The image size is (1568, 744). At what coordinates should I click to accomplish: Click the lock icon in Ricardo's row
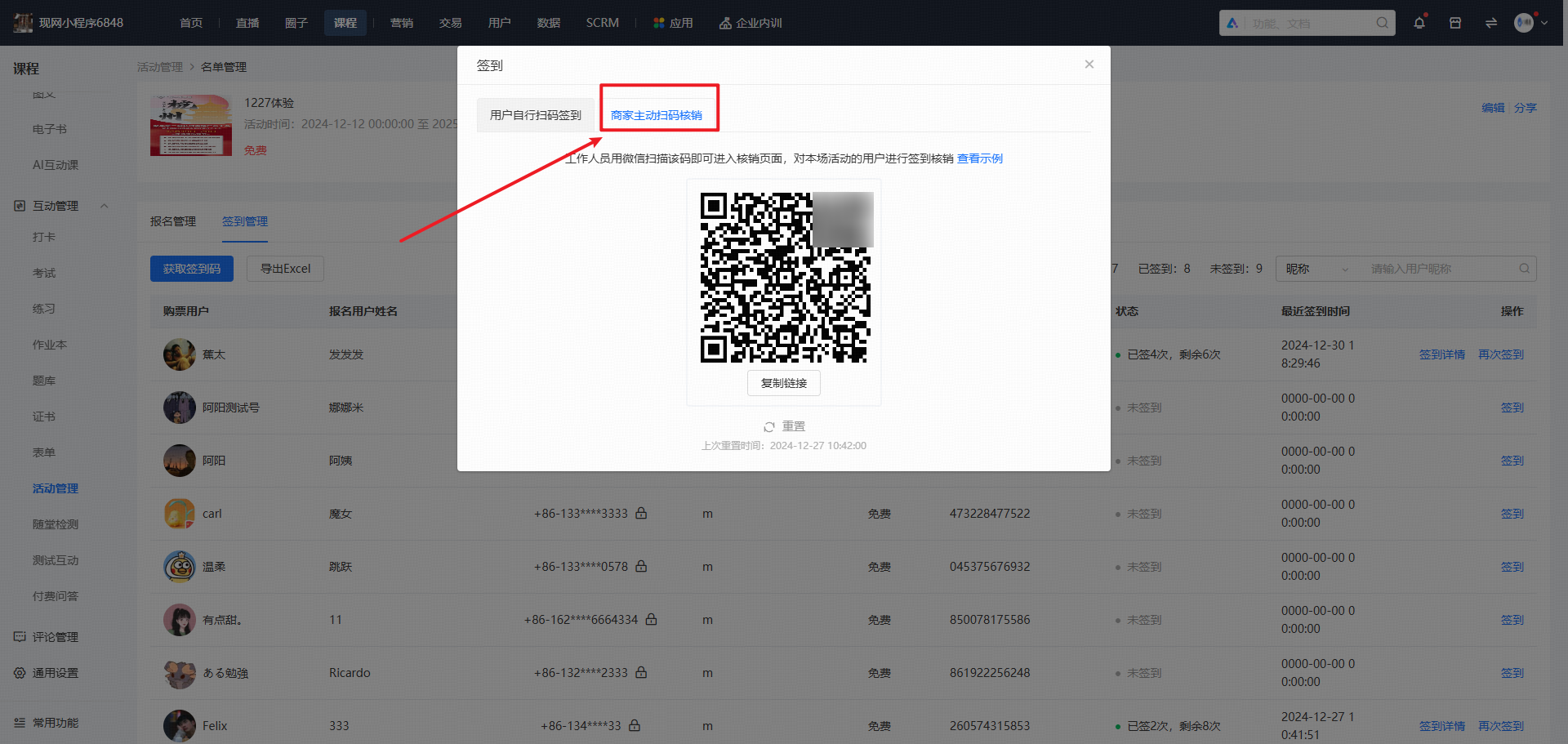click(641, 673)
